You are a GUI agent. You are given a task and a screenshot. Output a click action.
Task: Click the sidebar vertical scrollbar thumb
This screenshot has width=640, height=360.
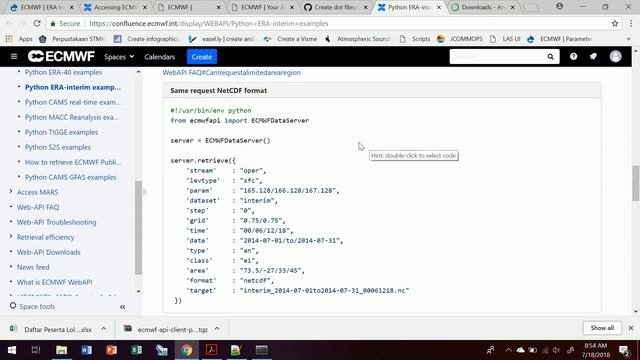138,227
